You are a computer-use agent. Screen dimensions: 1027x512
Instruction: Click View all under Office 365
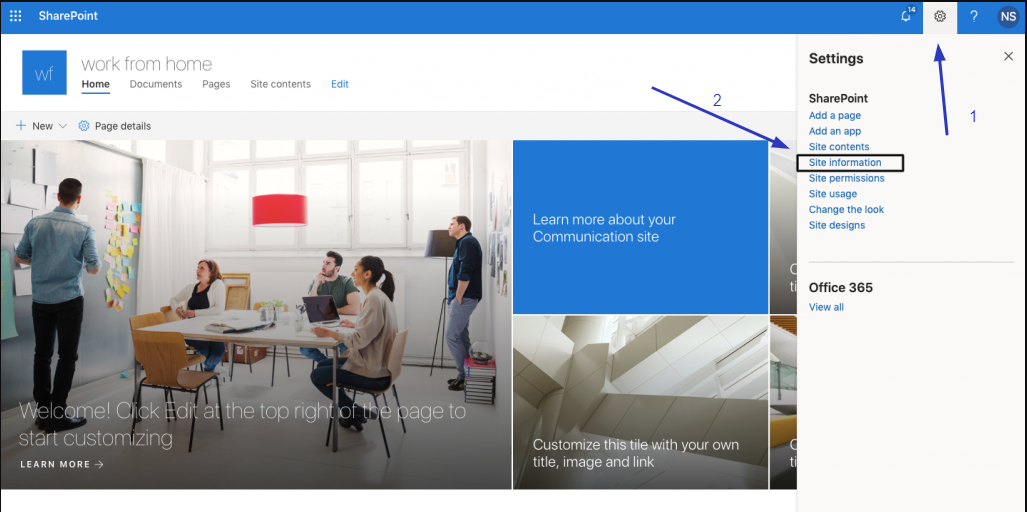[827, 307]
